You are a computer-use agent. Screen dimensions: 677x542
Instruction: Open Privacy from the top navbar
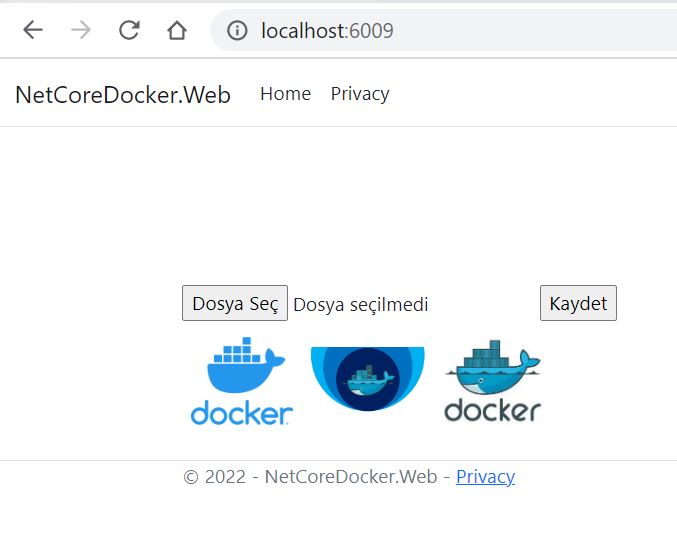tap(359, 94)
